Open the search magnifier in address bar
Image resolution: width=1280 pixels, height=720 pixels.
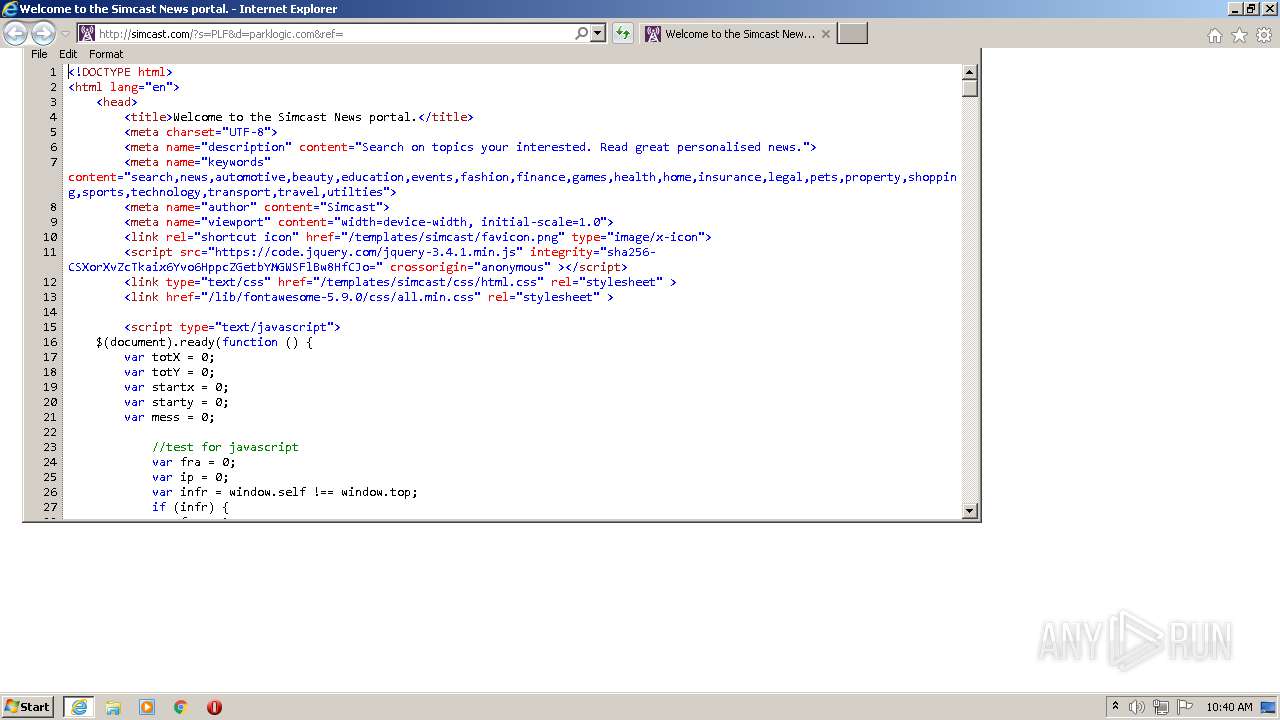pyautogui.click(x=581, y=33)
